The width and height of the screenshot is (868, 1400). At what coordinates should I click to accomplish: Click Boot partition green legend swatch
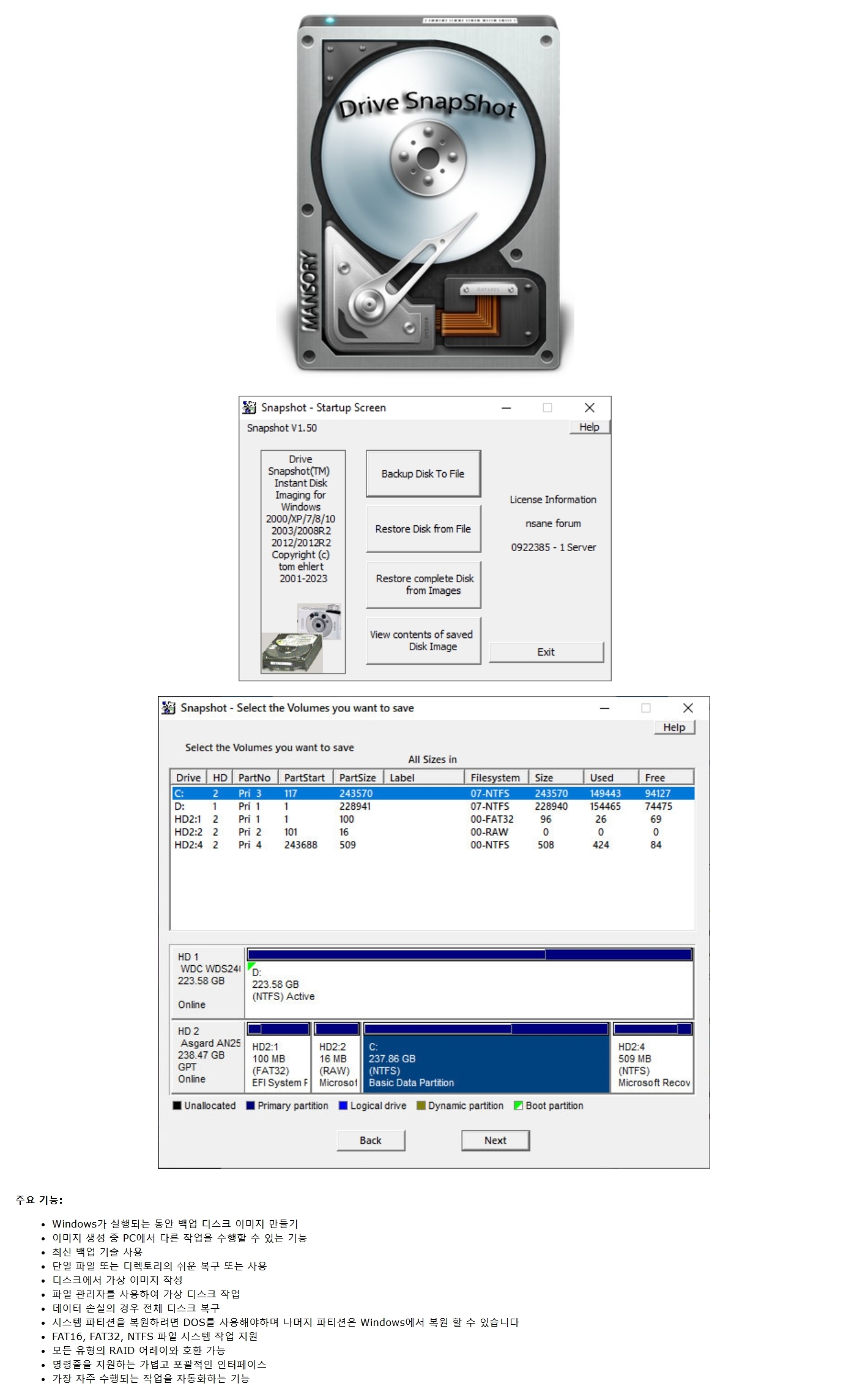[x=518, y=1106]
